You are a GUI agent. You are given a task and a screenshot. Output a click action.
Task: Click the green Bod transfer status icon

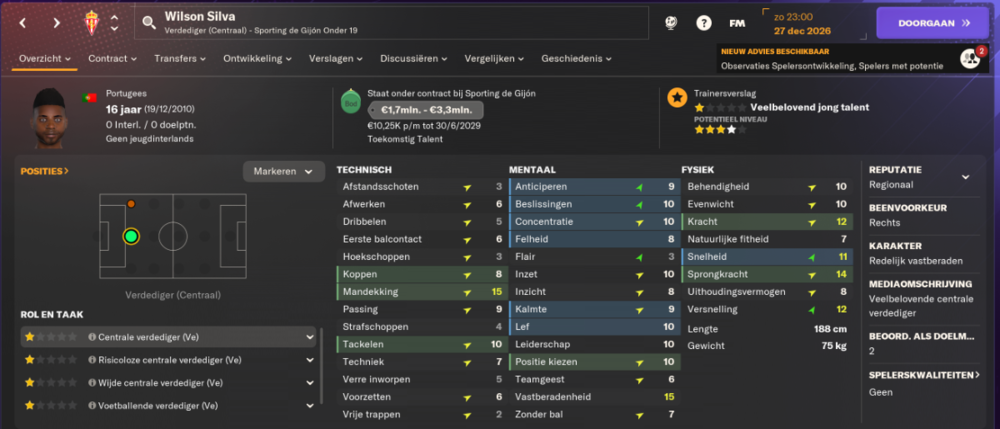351,101
